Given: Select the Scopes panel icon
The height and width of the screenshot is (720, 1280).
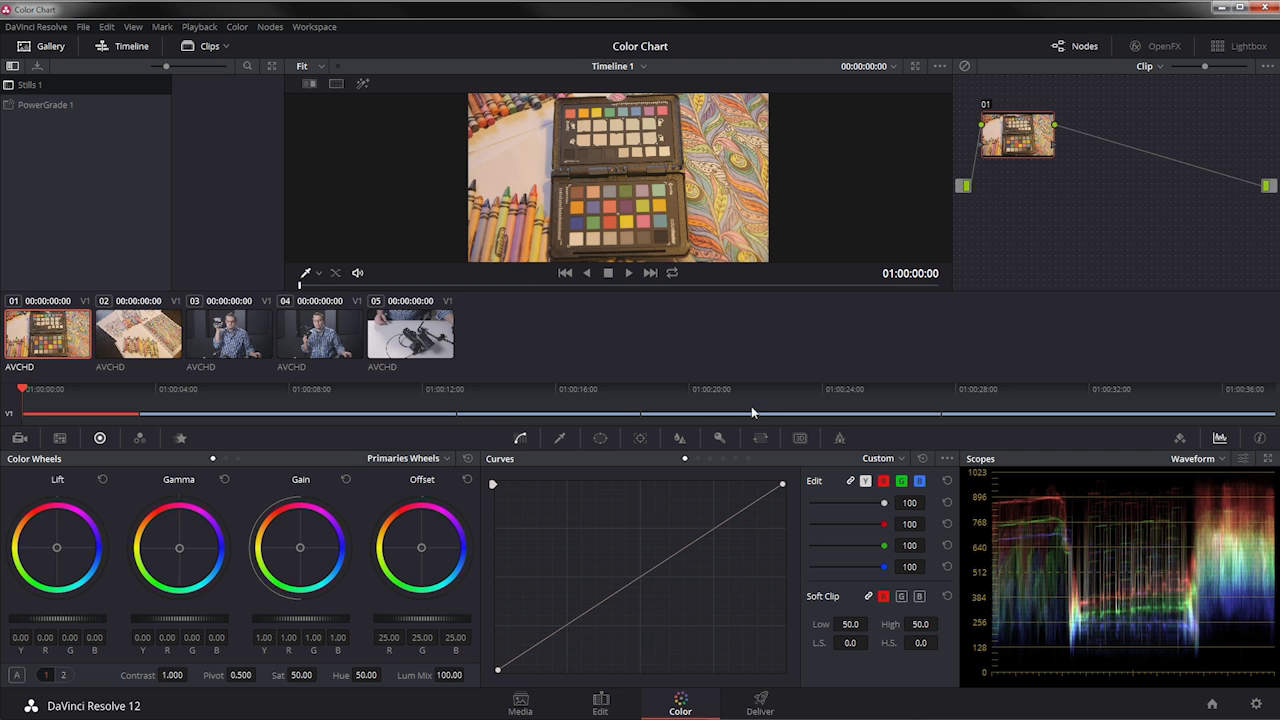Looking at the screenshot, I should (1220, 438).
